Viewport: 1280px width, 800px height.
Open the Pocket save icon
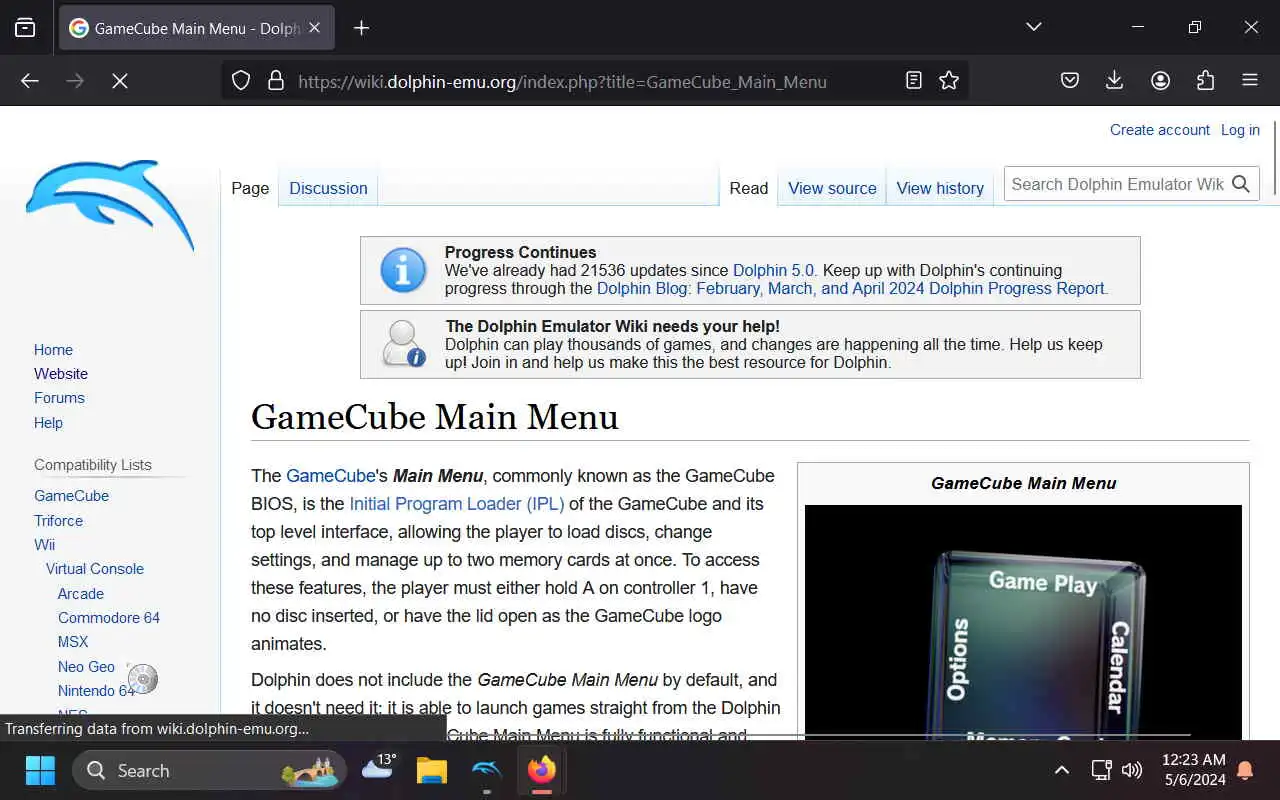[1070, 81]
